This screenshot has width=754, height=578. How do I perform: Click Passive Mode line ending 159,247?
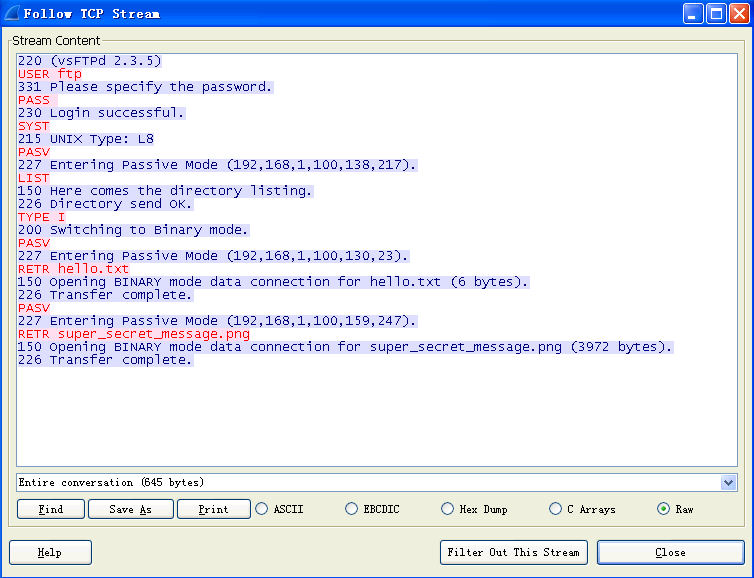[217, 320]
